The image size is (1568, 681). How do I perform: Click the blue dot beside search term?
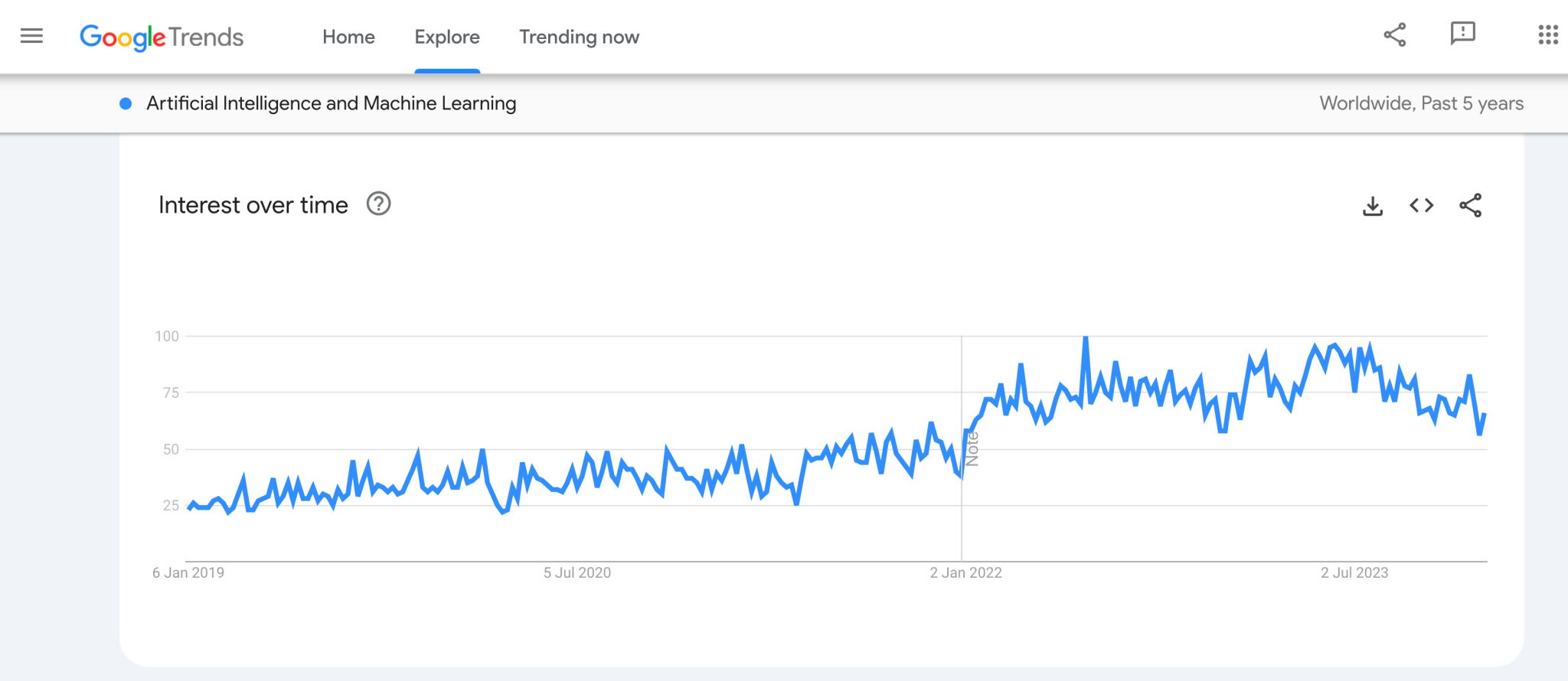click(126, 103)
